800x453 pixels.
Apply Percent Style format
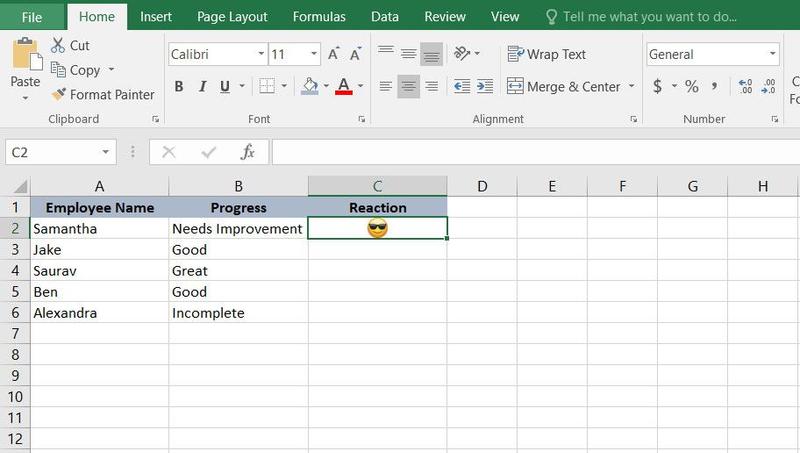click(692, 86)
